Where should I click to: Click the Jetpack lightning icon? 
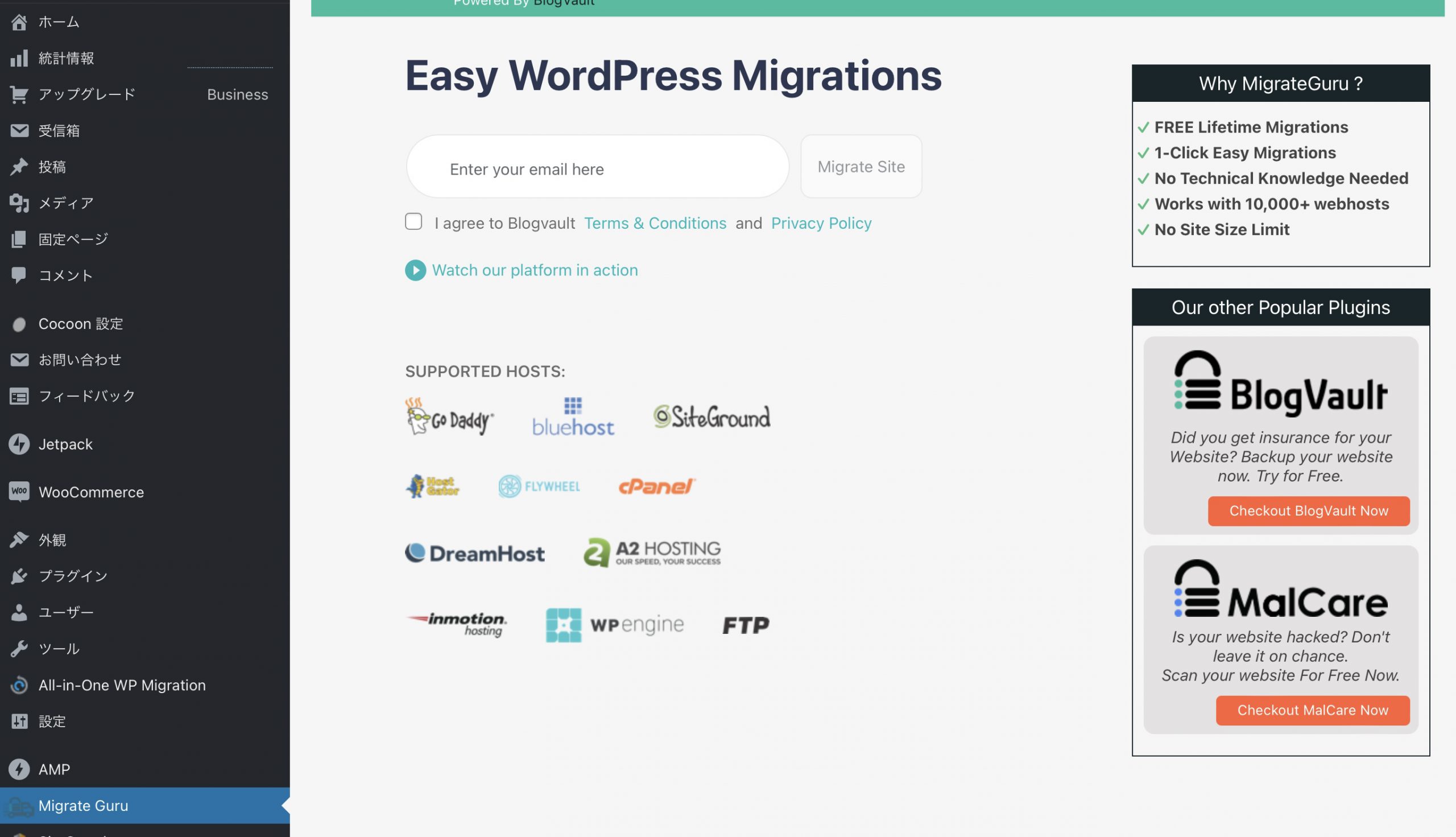[x=19, y=444]
